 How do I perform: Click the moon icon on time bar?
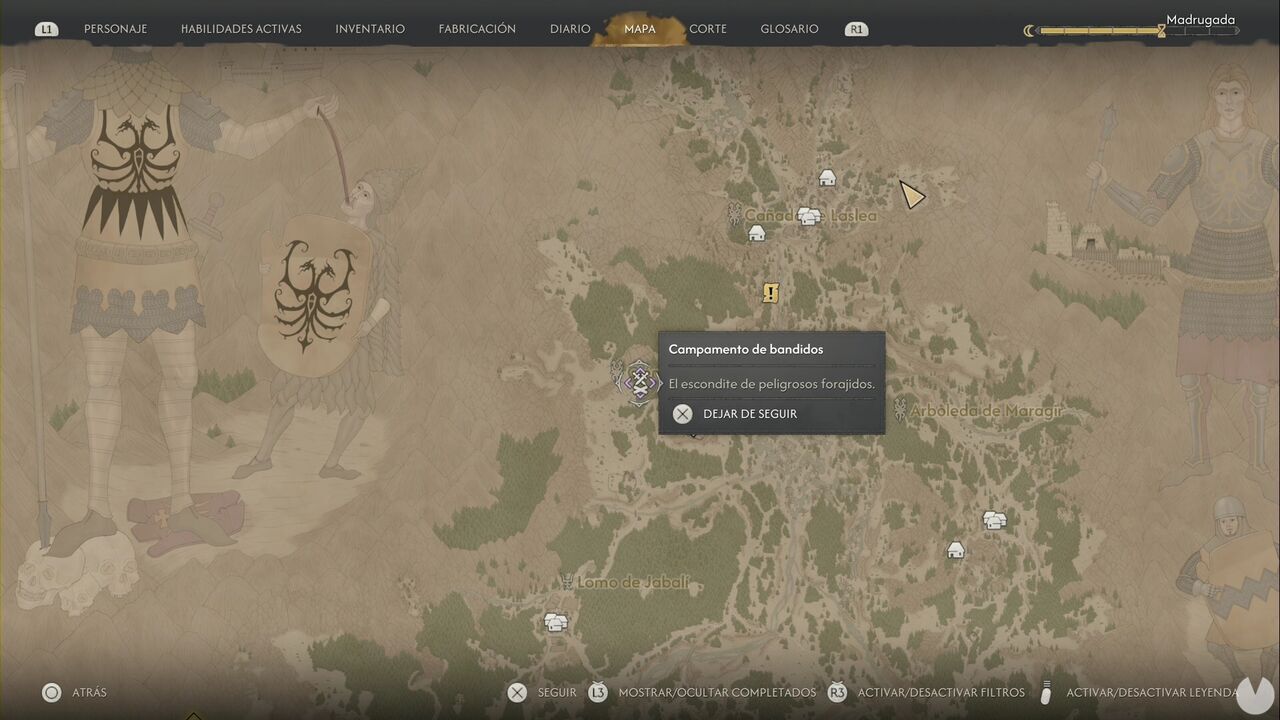click(x=1029, y=31)
